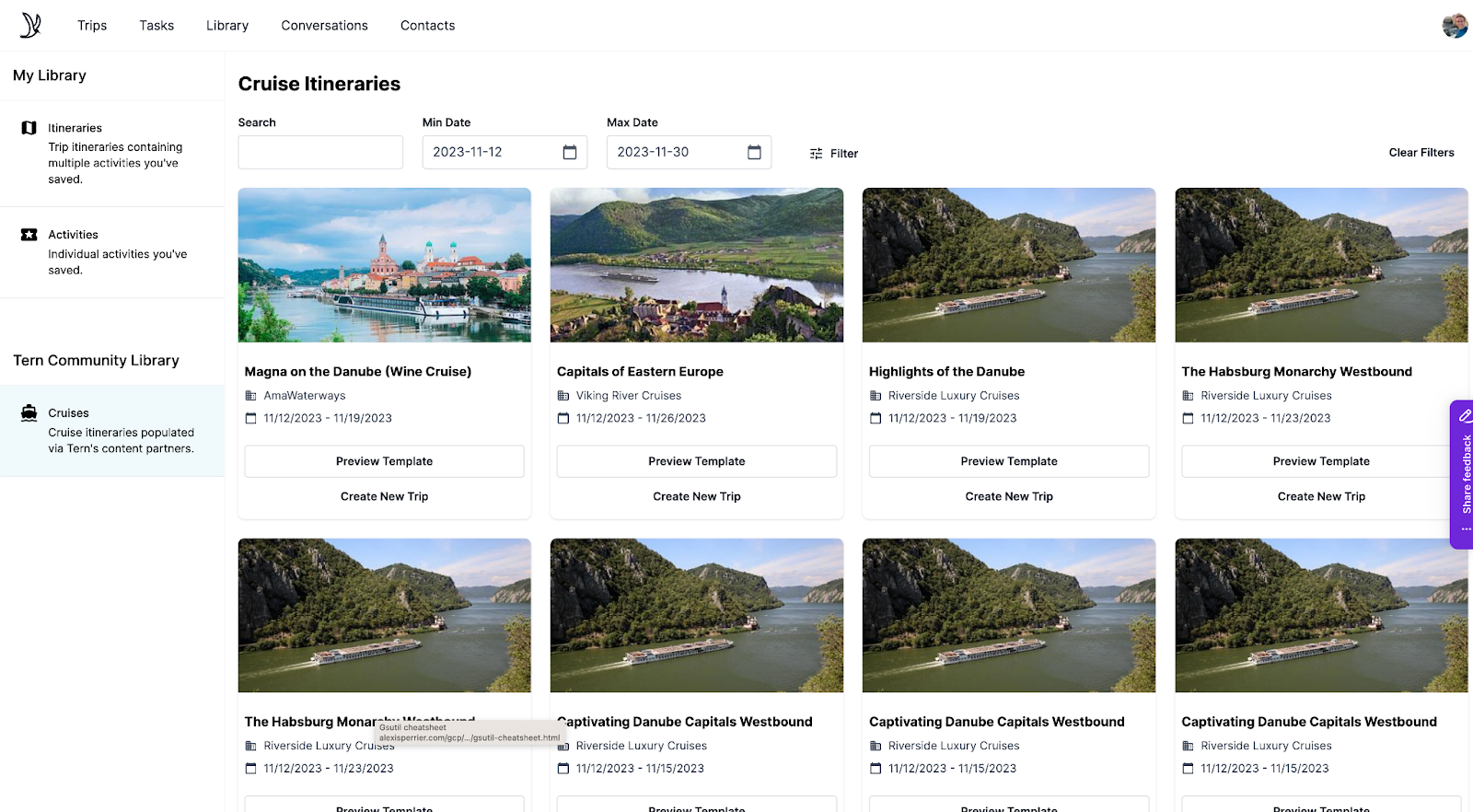Image resolution: width=1473 pixels, height=812 pixels.
Task: Click the Capitals of Eastern Europe title
Action: [640, 372]
